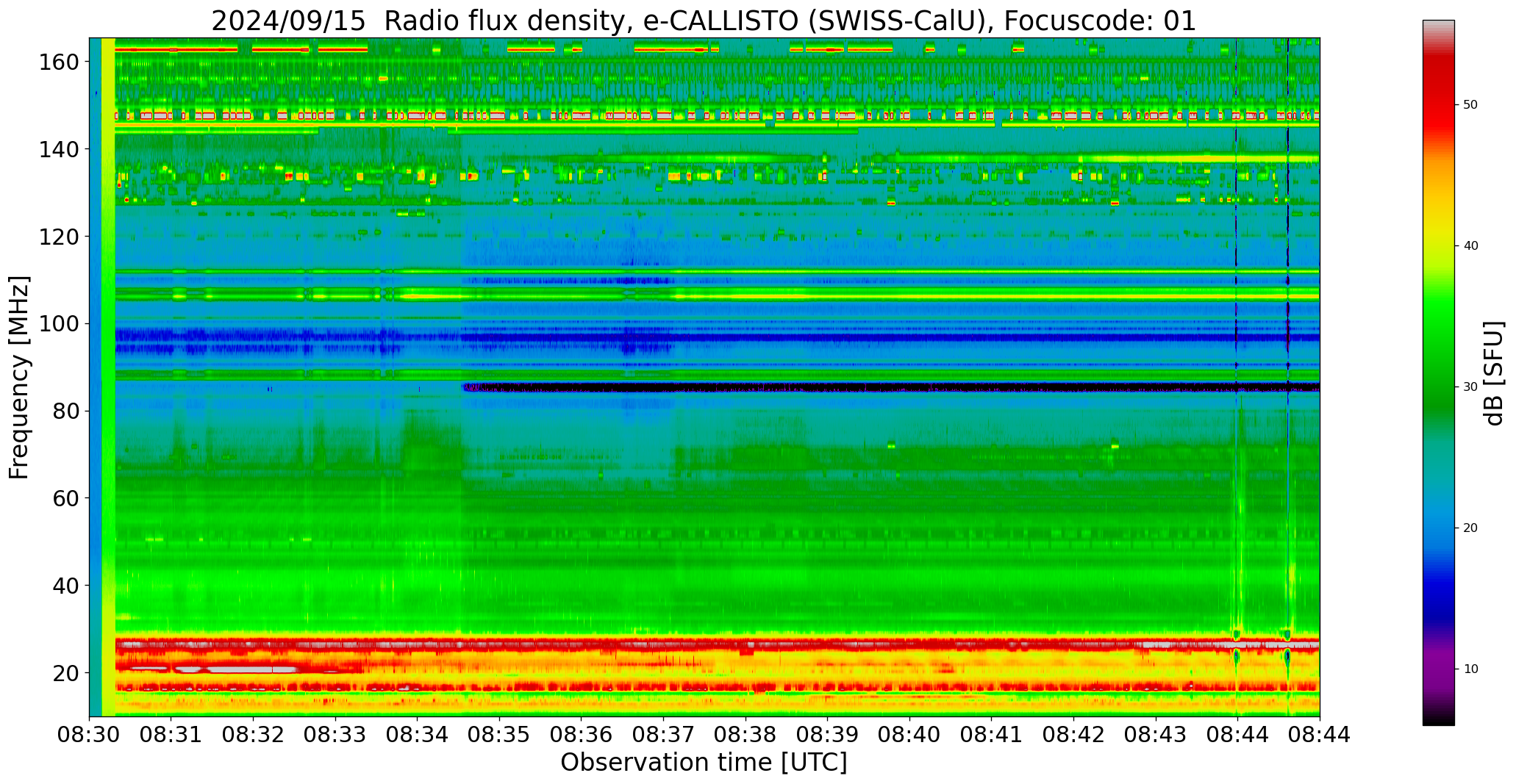
Task: Click the 08:33 time tick label
Action: 336,735
